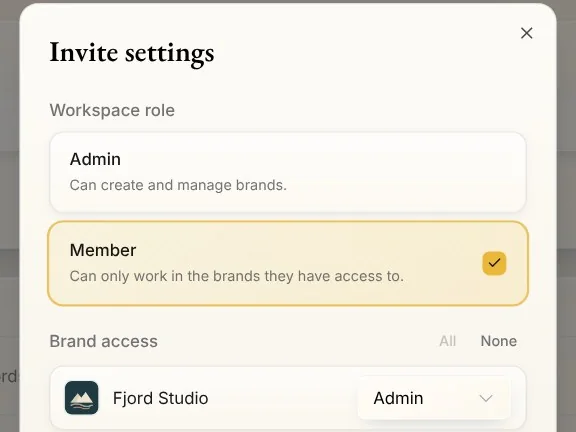Click the 'Fjord Studio' brand name

click(x=161, y=398)
